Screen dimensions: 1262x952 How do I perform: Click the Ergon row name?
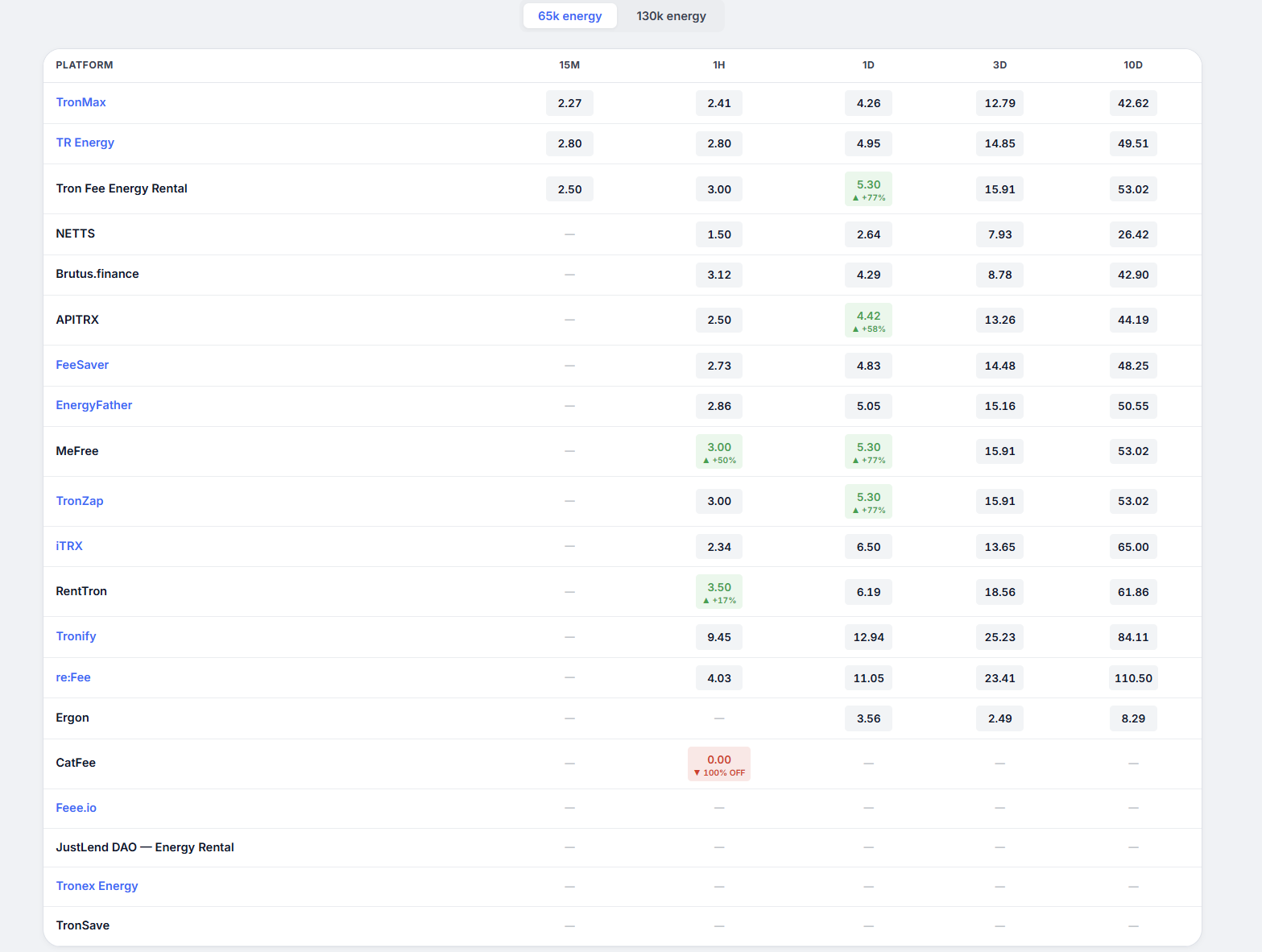tap(72, 718)
